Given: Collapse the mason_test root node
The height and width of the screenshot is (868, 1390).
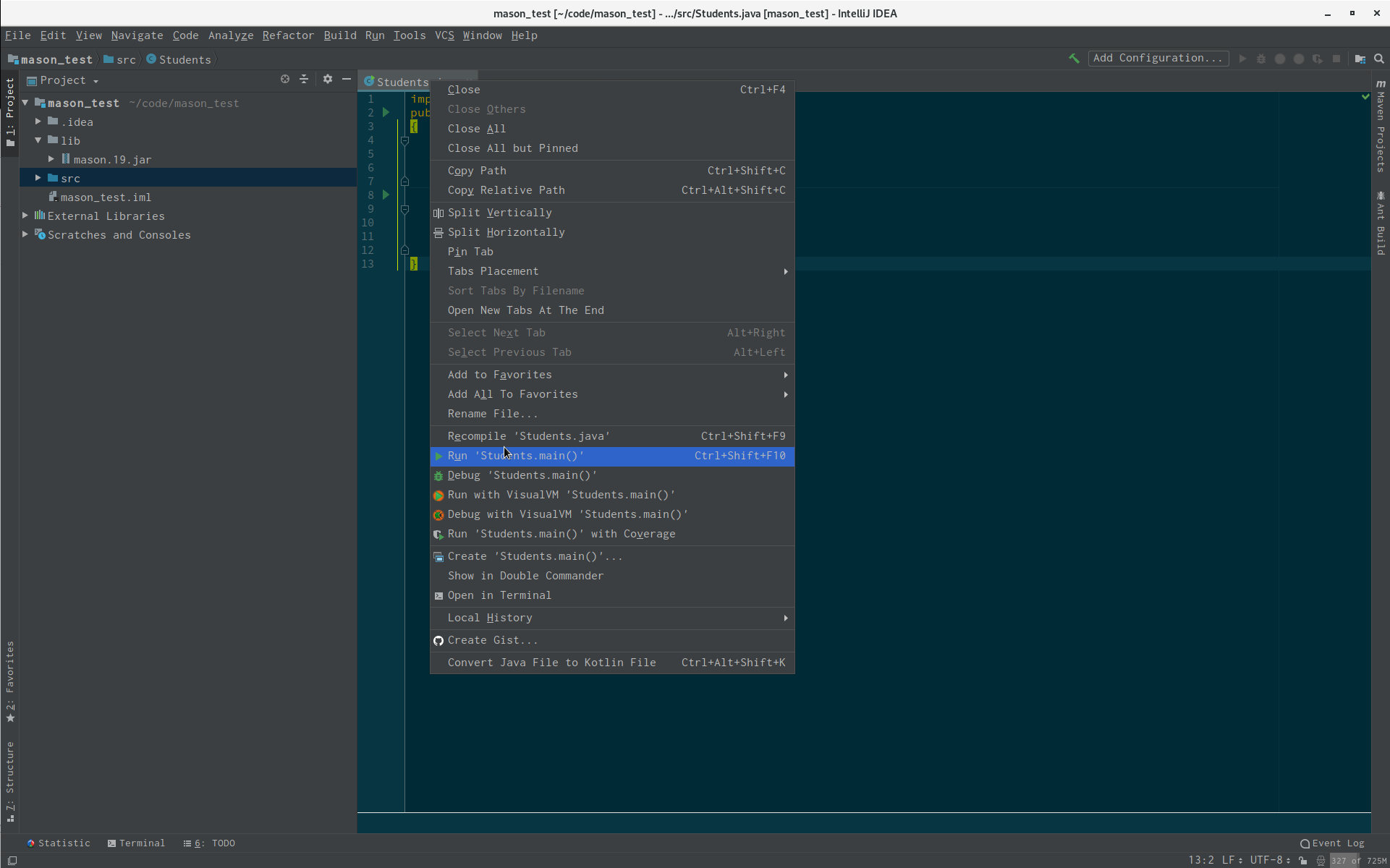Looking at the screenshot, I should pos(25,103).
